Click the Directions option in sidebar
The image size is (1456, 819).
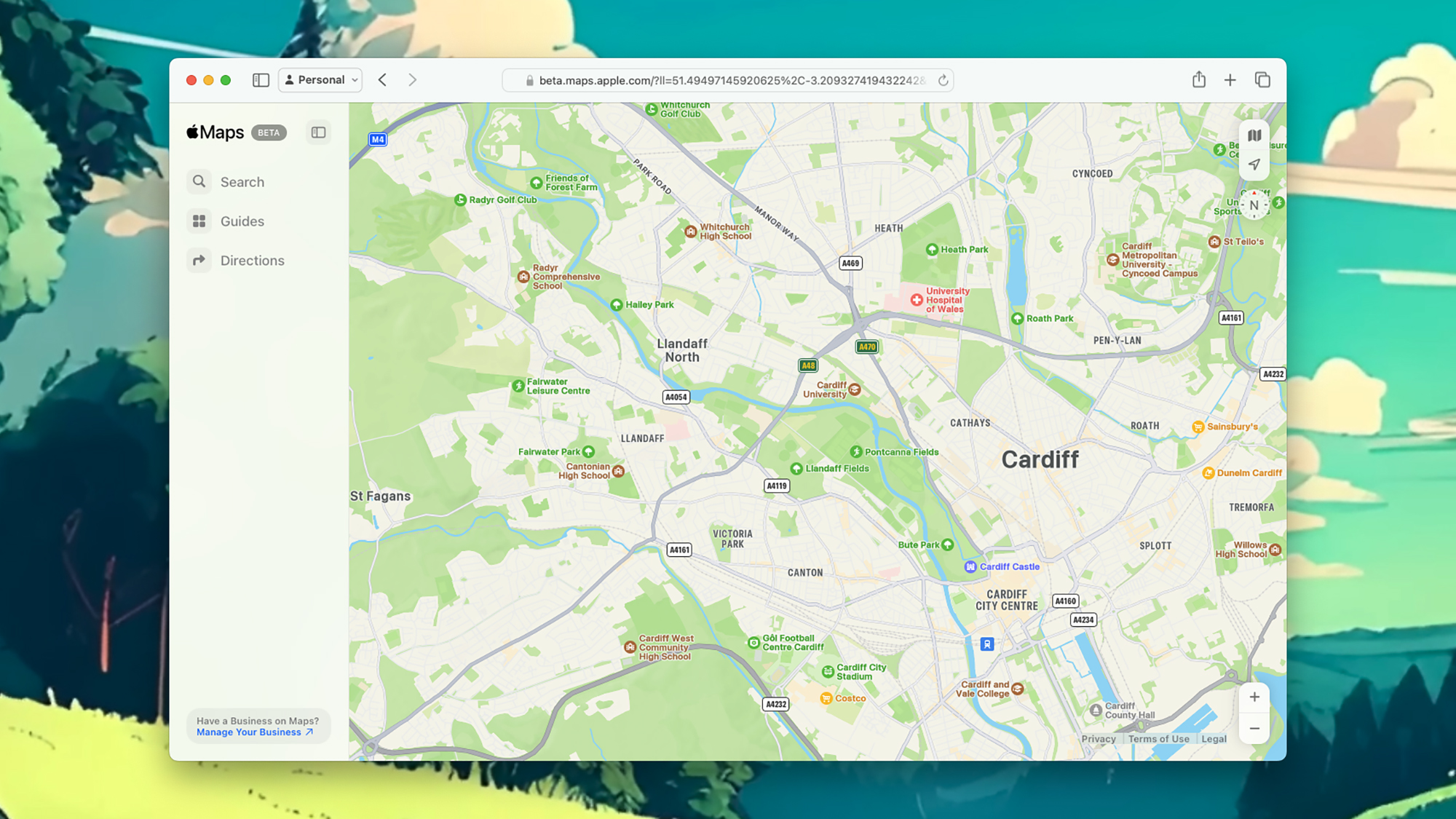pyautogui.click(x=252, y=260)
